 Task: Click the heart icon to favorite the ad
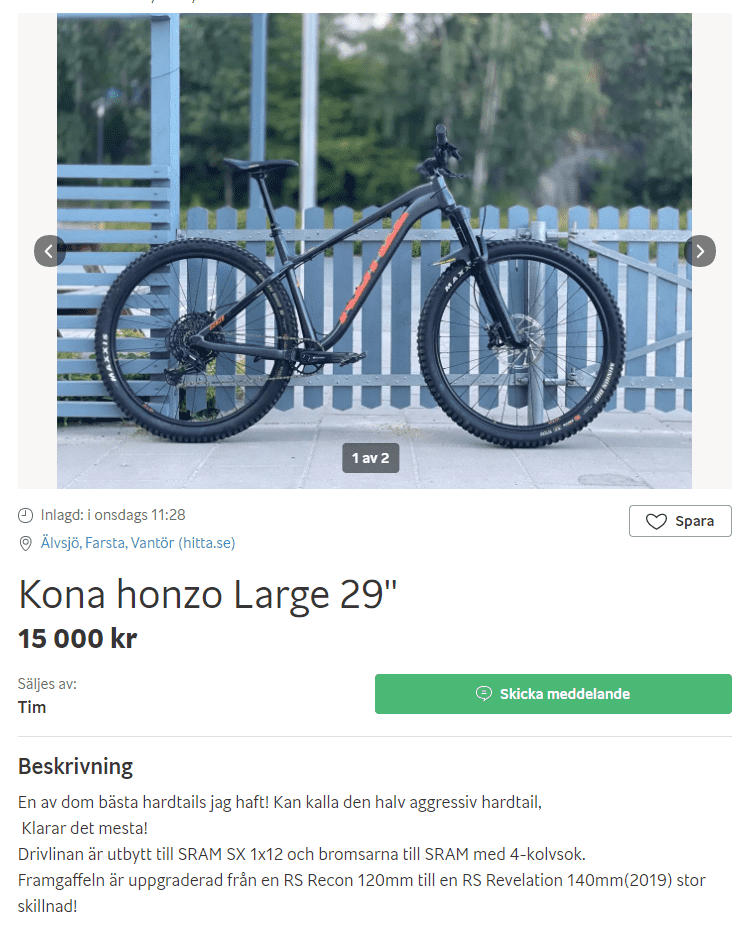[656, 522]
